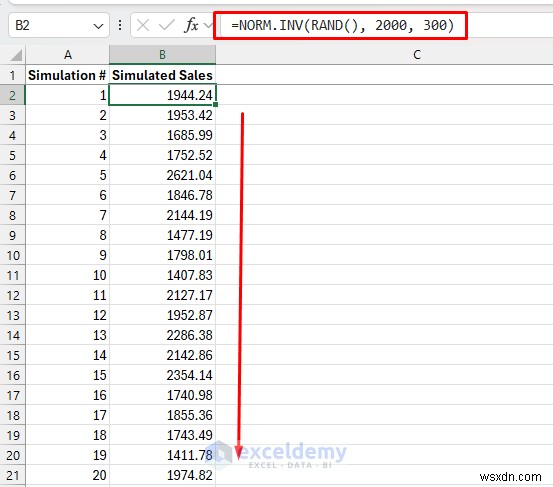Select cell containing 1752.52
553x487 pixels.
coord(162,155)
